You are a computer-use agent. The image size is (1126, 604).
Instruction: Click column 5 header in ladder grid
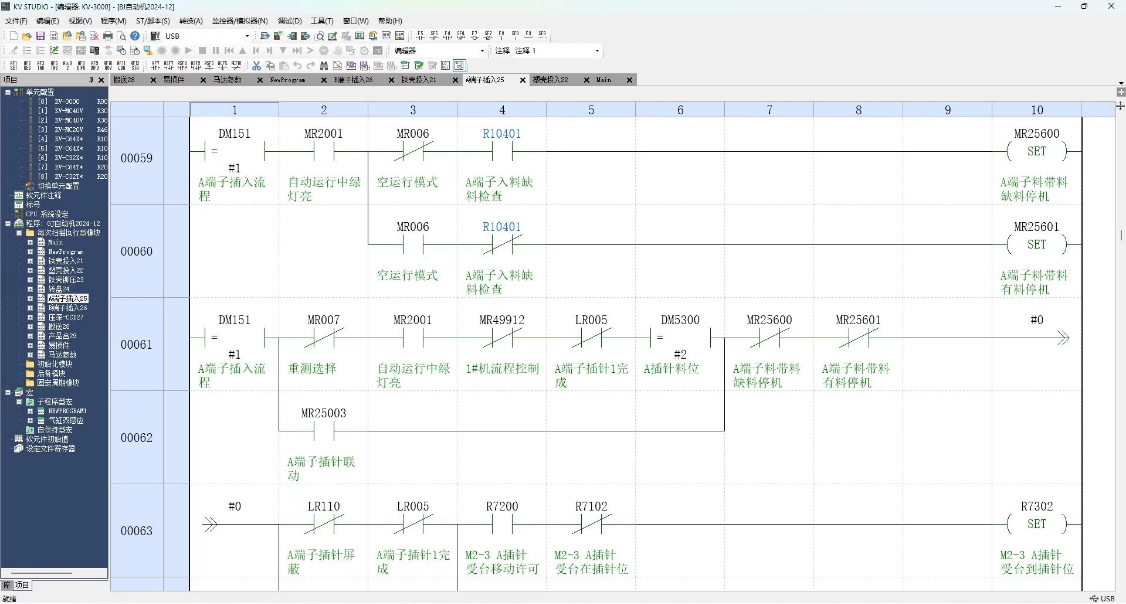coord(591,110)
